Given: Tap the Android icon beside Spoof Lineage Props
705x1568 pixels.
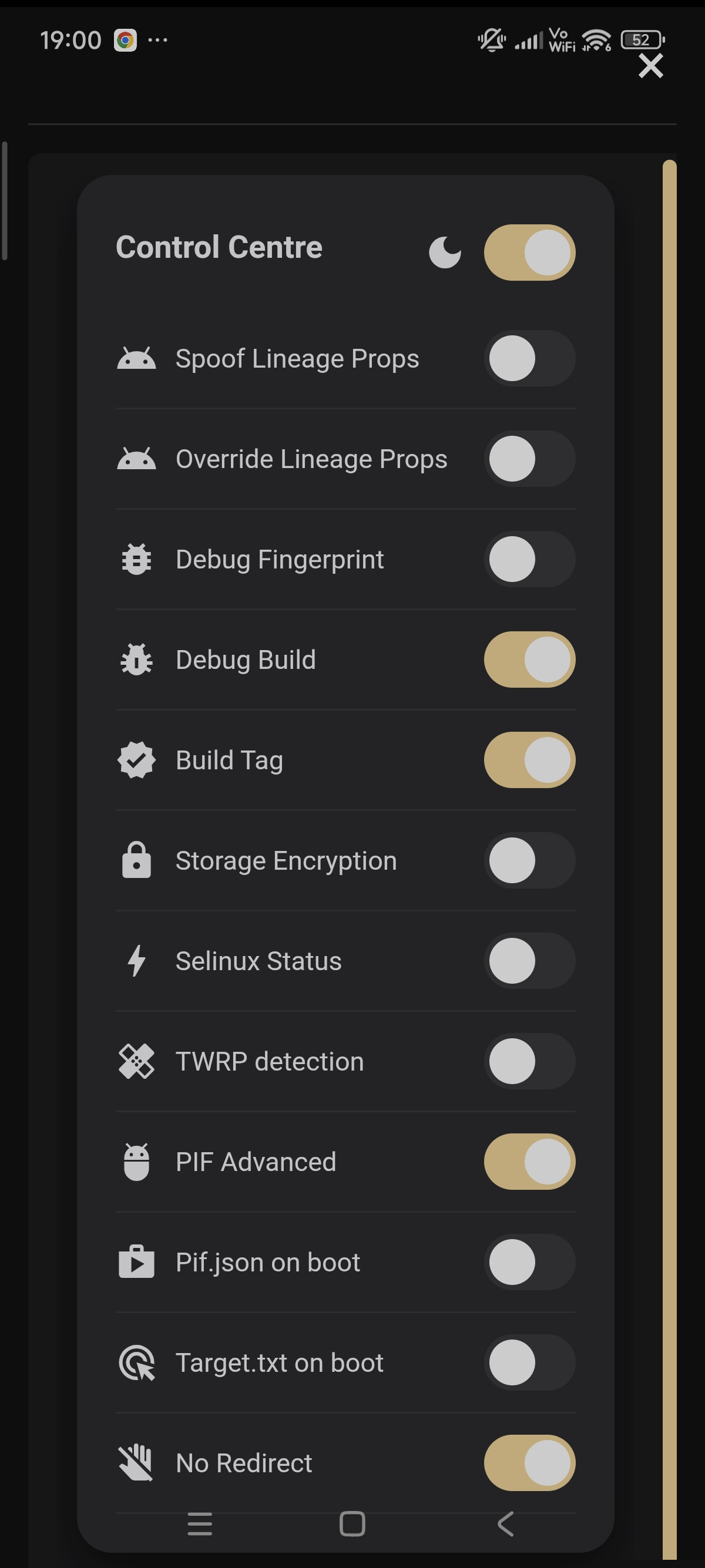Looking at the screenshot, I should click(136, 358).
